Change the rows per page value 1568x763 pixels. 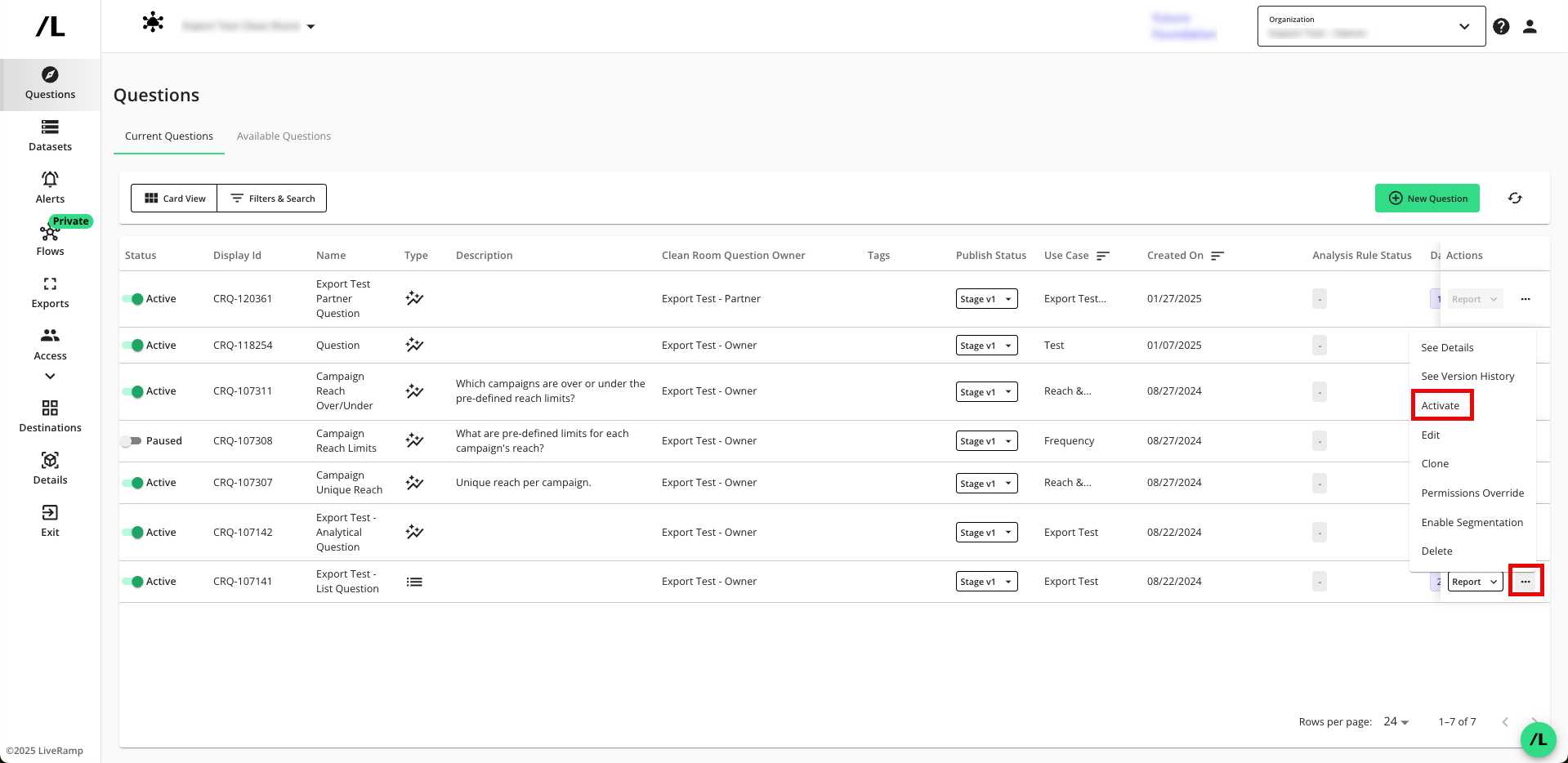pyautogui.click(x=1396, y=721)
